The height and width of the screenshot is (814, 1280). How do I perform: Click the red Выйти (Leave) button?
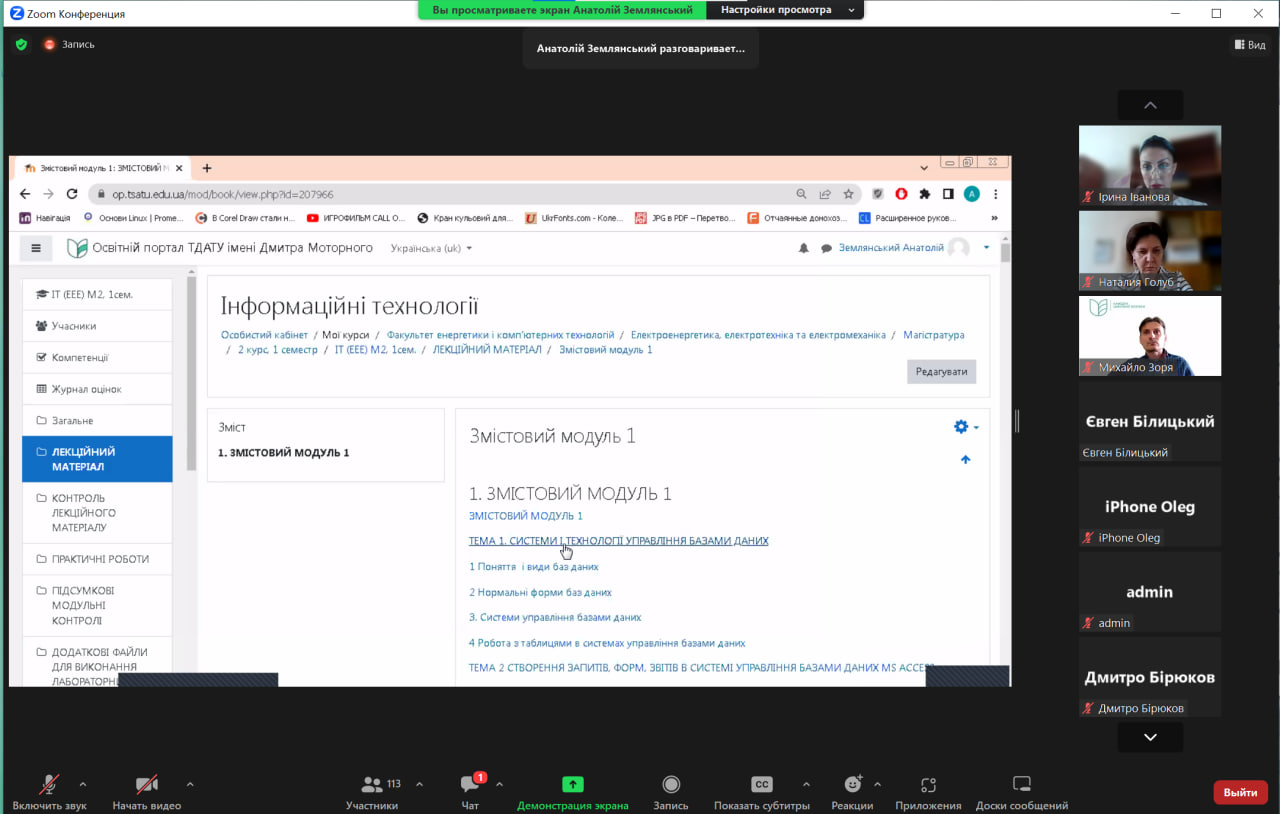pyautogui.click(x=1240, y=792)
